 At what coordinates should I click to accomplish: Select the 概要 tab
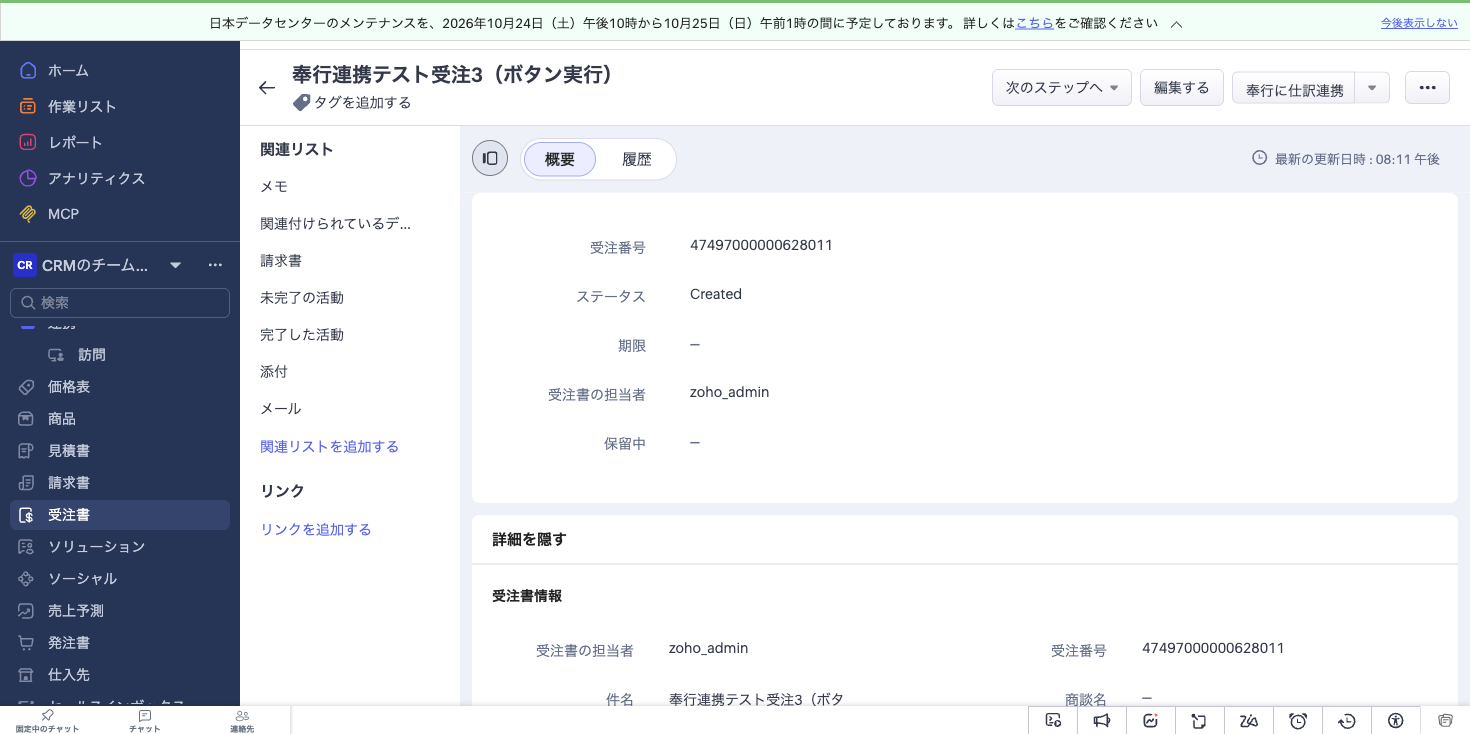(x=560, y=159)
